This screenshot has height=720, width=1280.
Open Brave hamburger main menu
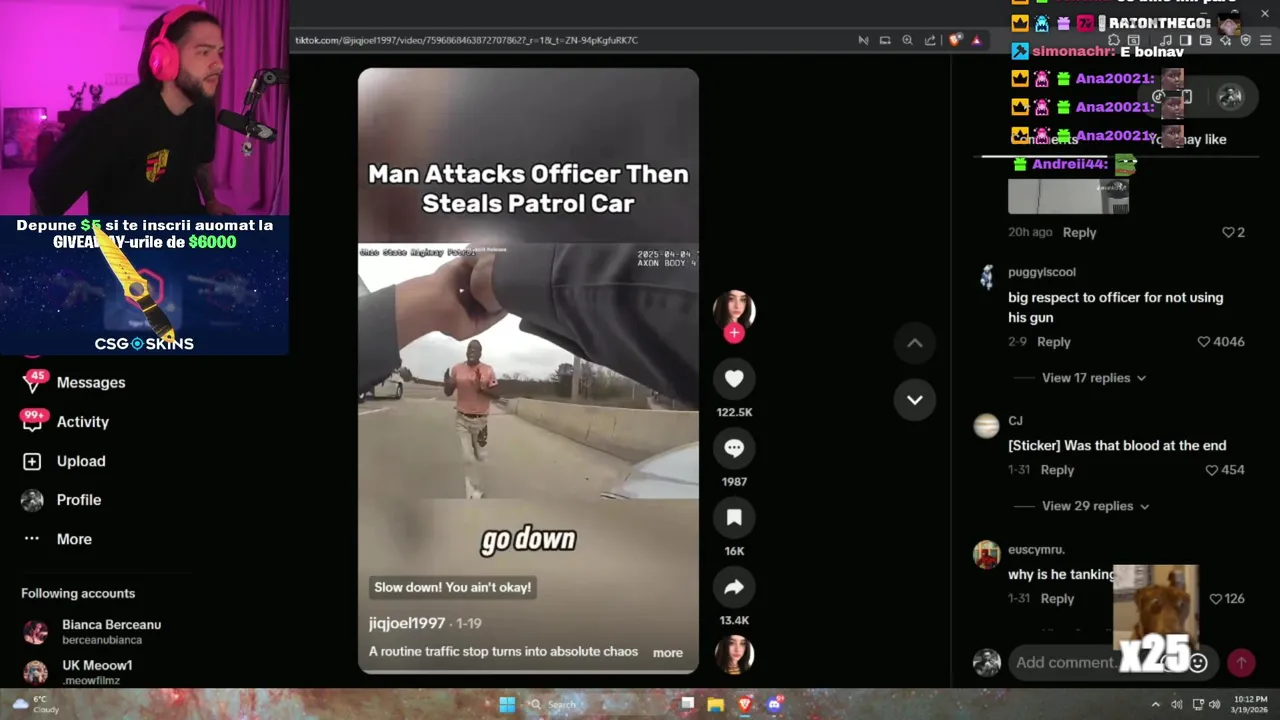pyautogui.click(x=1266, y=40)
